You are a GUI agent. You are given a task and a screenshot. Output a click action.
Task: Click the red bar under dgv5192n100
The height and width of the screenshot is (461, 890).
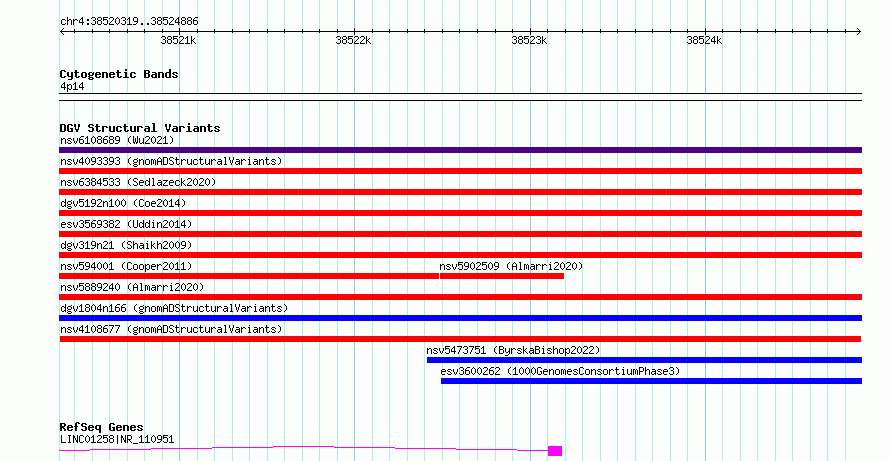point(460,213)
